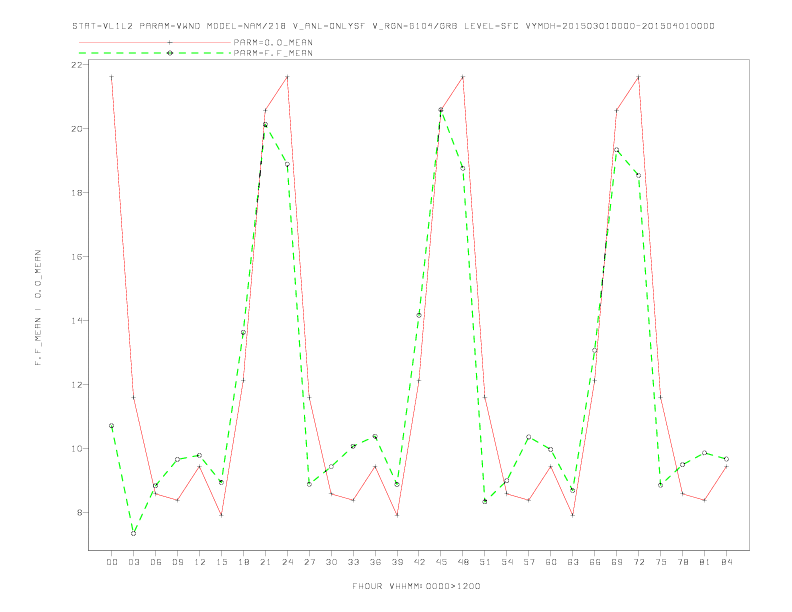Click the PARM=F.F_MEAN legend label

coord(273,53)
